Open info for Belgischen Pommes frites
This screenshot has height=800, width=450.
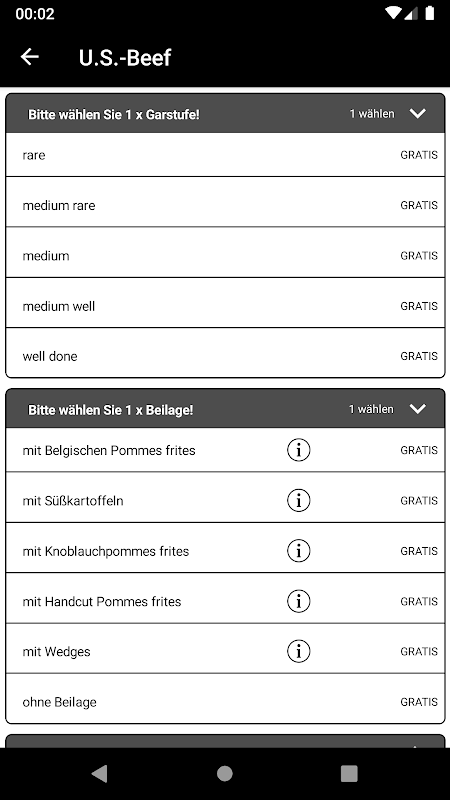[x=298, y=450]
